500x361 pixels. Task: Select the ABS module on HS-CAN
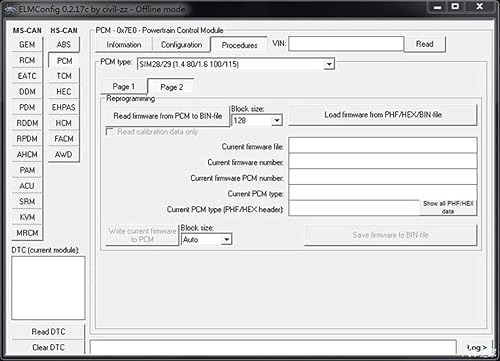coord(64,45)
